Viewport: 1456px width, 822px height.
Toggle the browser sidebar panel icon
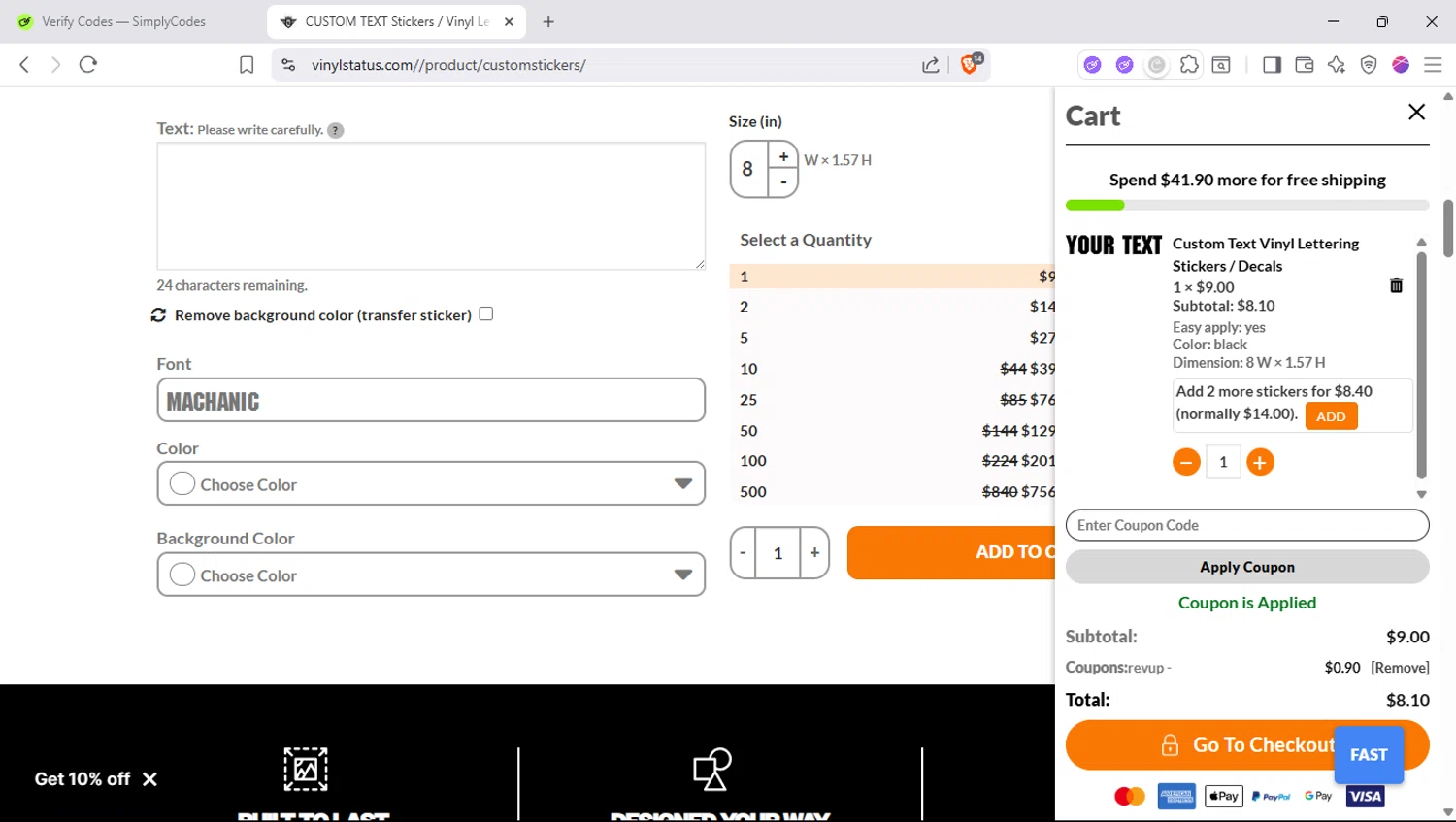pyautogui.click(x=1272, y=65)
